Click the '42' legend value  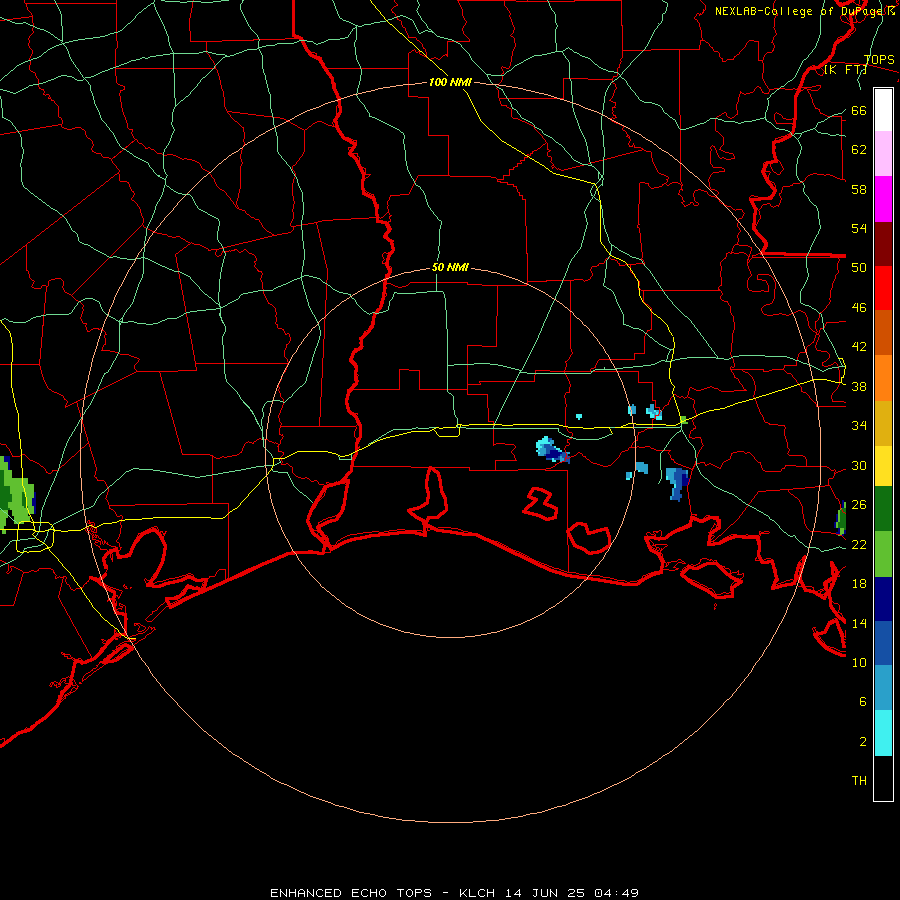(x=859, y=347)
